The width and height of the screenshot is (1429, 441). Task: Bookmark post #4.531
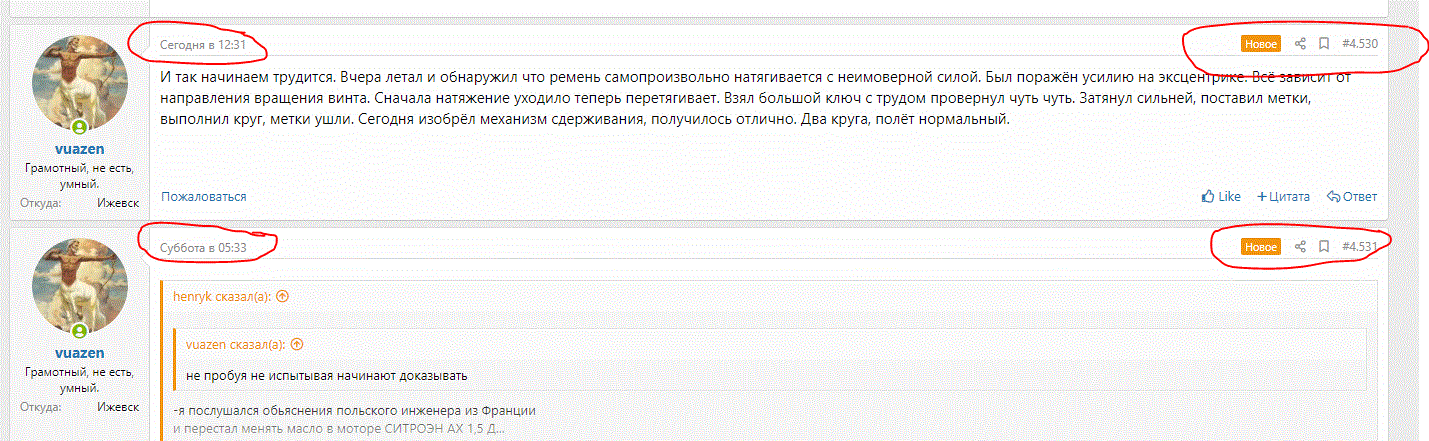1323,246
